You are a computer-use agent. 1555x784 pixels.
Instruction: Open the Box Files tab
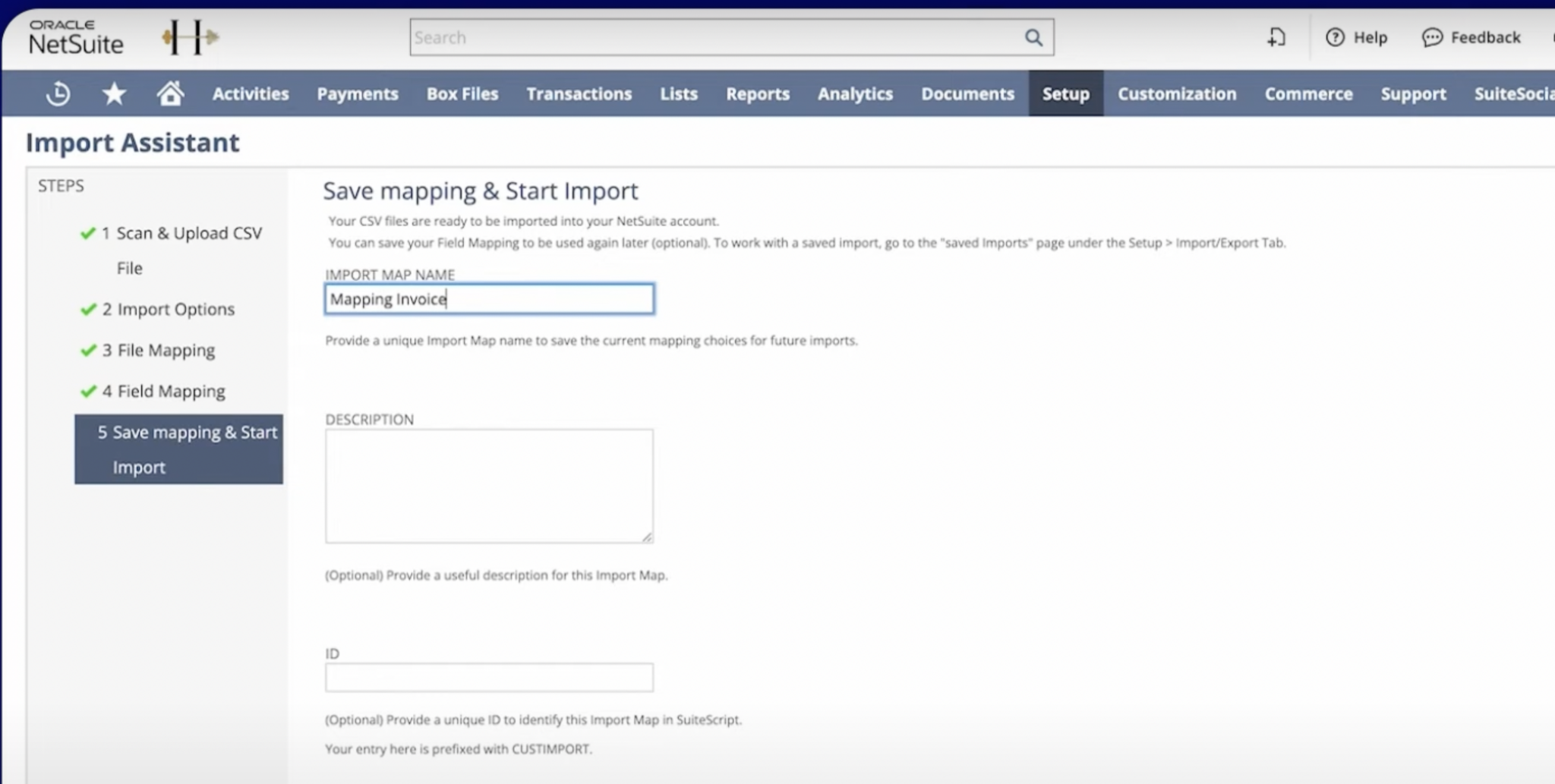point(462,93)
